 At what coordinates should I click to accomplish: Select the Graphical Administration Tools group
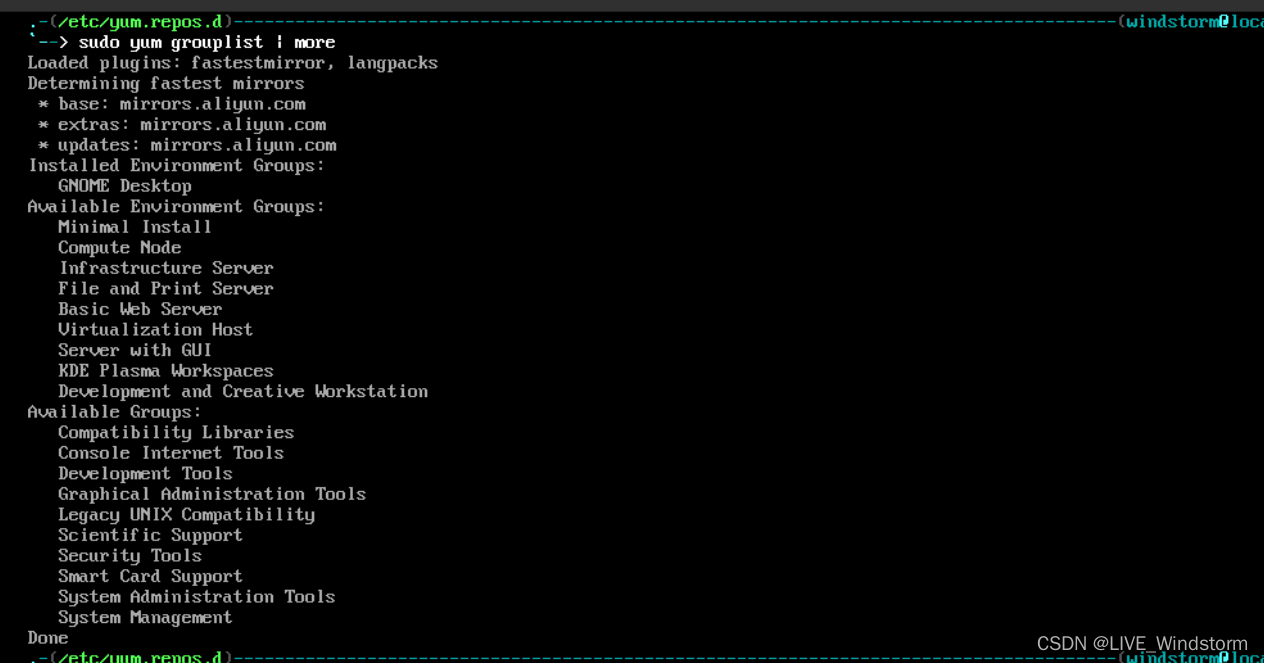click(x=212, y=493)
